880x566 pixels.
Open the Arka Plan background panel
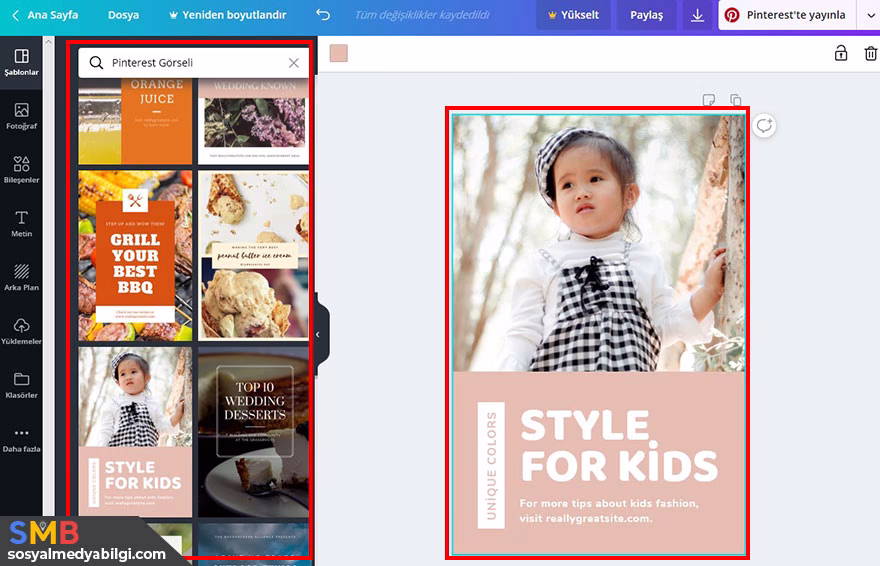[21, 278]
